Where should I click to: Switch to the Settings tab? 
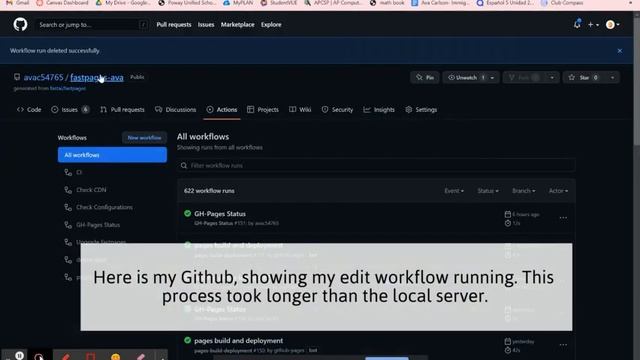click(421, 109)
